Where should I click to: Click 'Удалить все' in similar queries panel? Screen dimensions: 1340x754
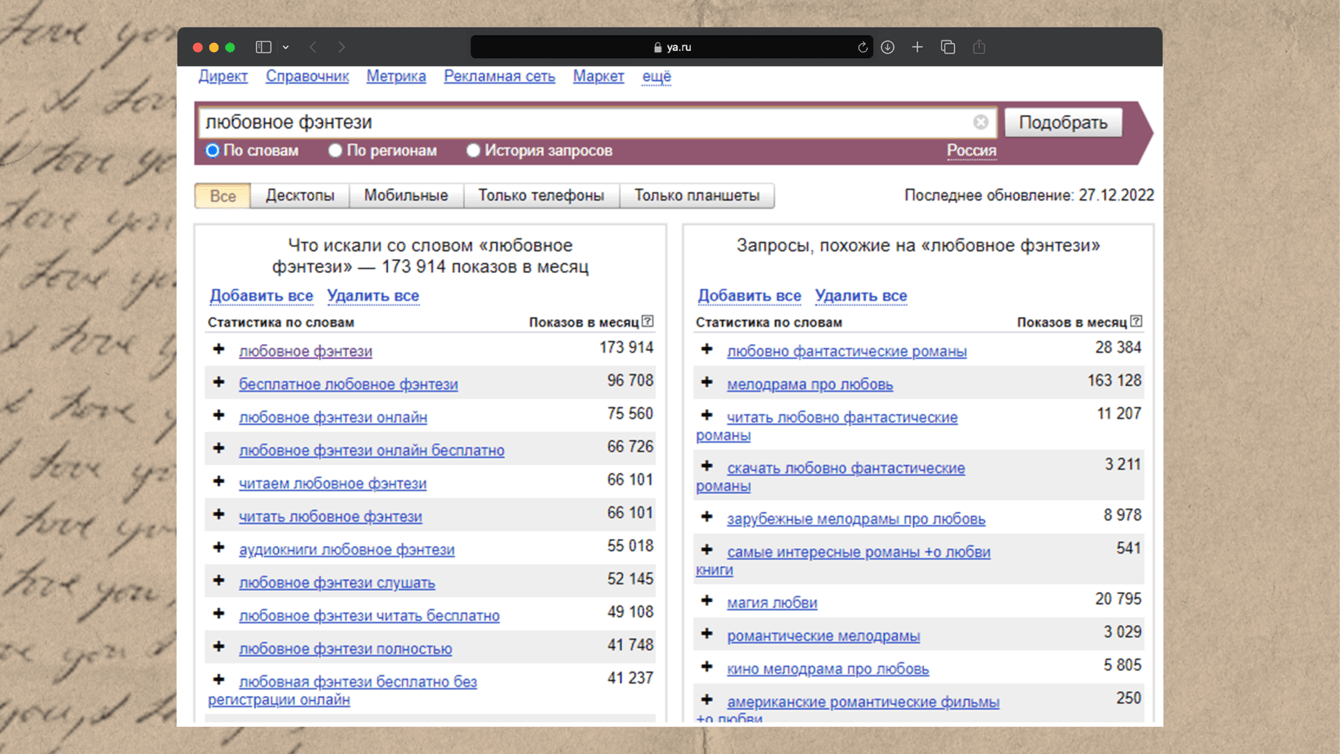[861, 296]
